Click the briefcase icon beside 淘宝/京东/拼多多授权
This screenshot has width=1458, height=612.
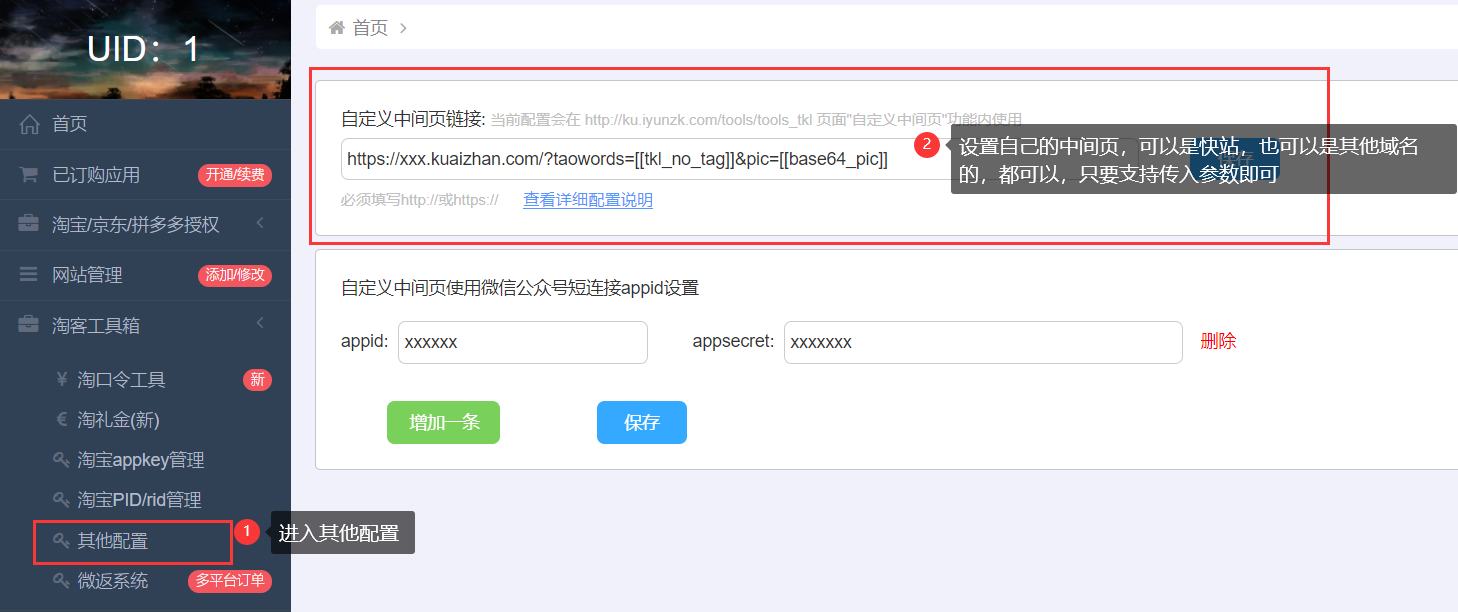tap(29, 224)
